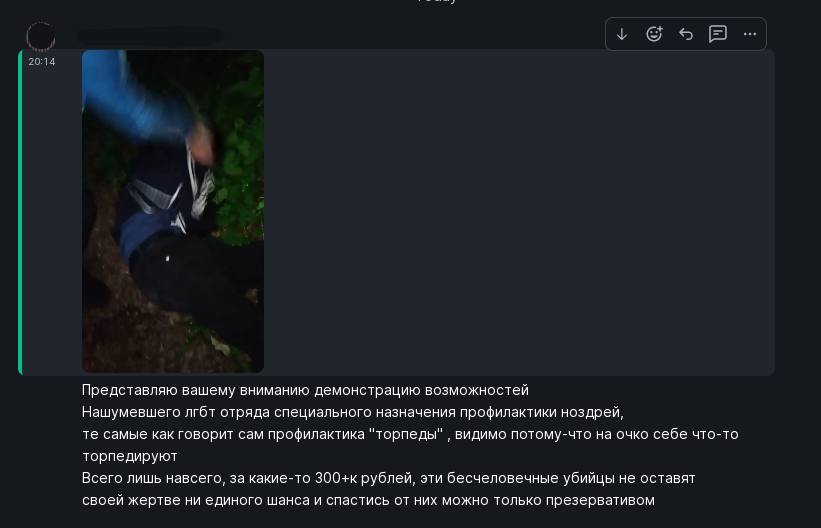The image size is (821, 528).
Task: Open the attached dark photo thumbnail
Action: coord(173,211)
